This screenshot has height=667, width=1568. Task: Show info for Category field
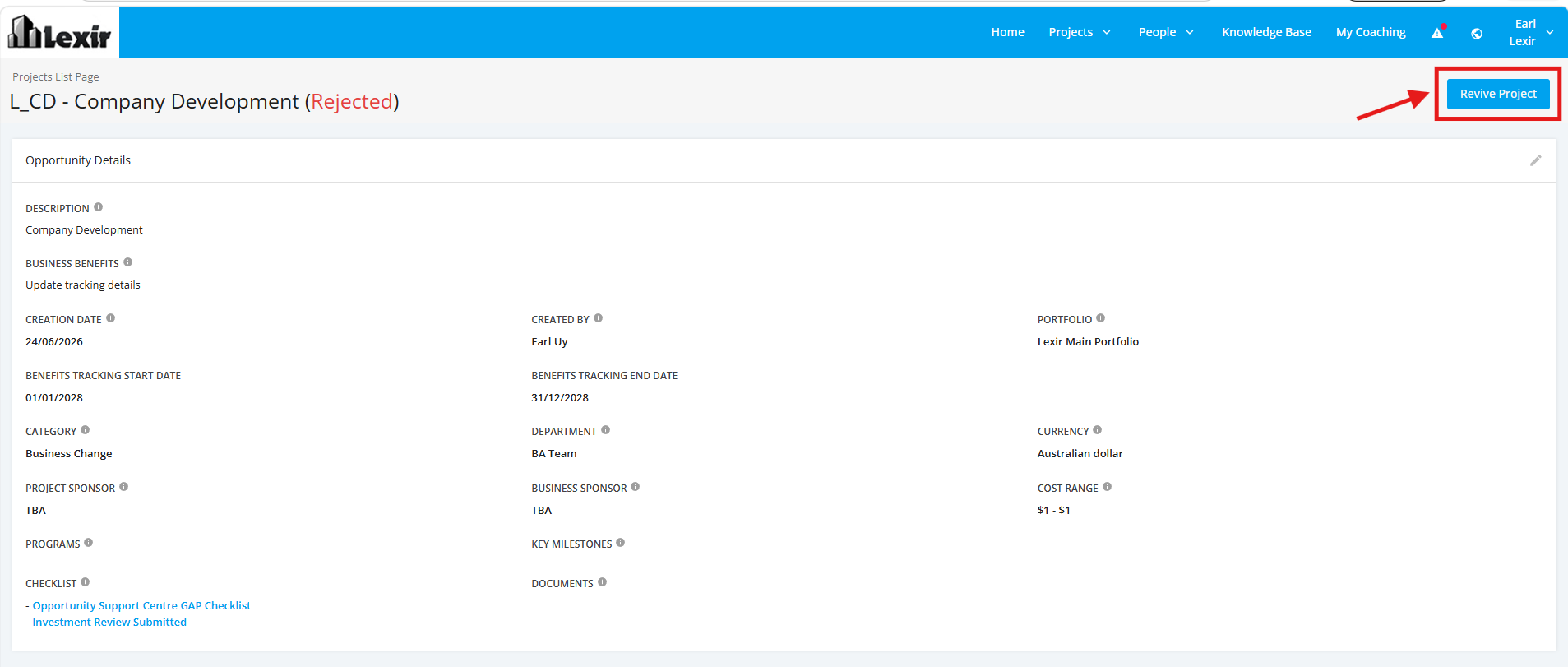pos(85,430)
